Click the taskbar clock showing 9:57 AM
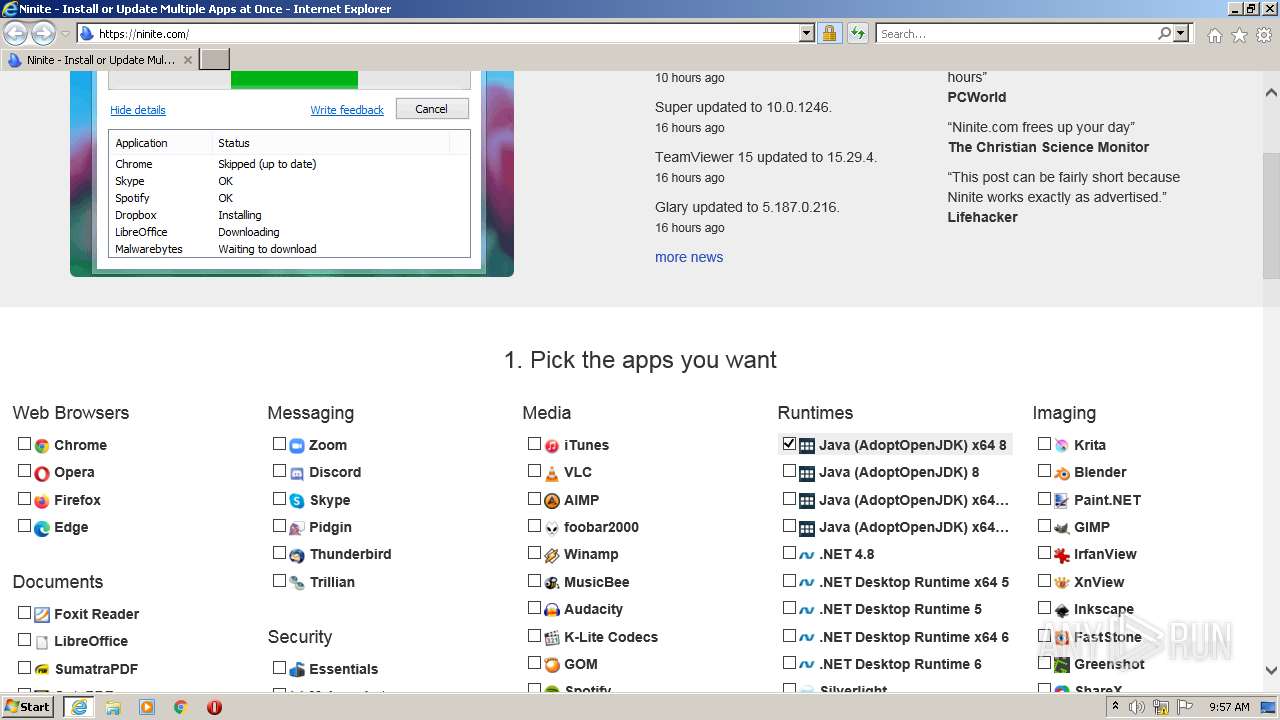Image resolution: width=1280 pixels, height=720 pixels. (x=1229, y=707)
